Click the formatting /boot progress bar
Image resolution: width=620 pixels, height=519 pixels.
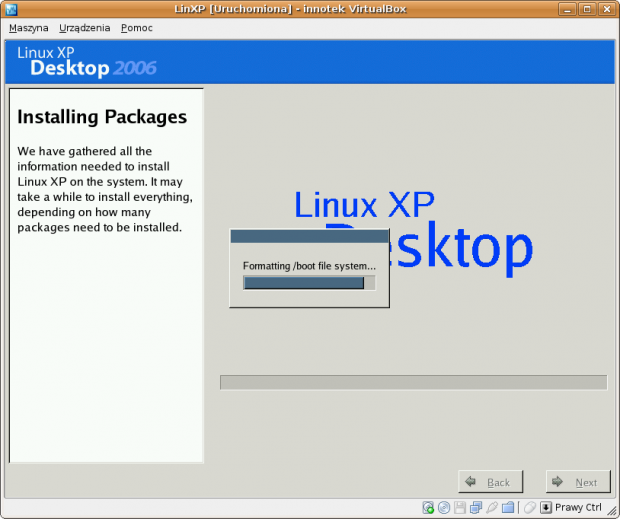pyautogui.click(x=309, y=283)
